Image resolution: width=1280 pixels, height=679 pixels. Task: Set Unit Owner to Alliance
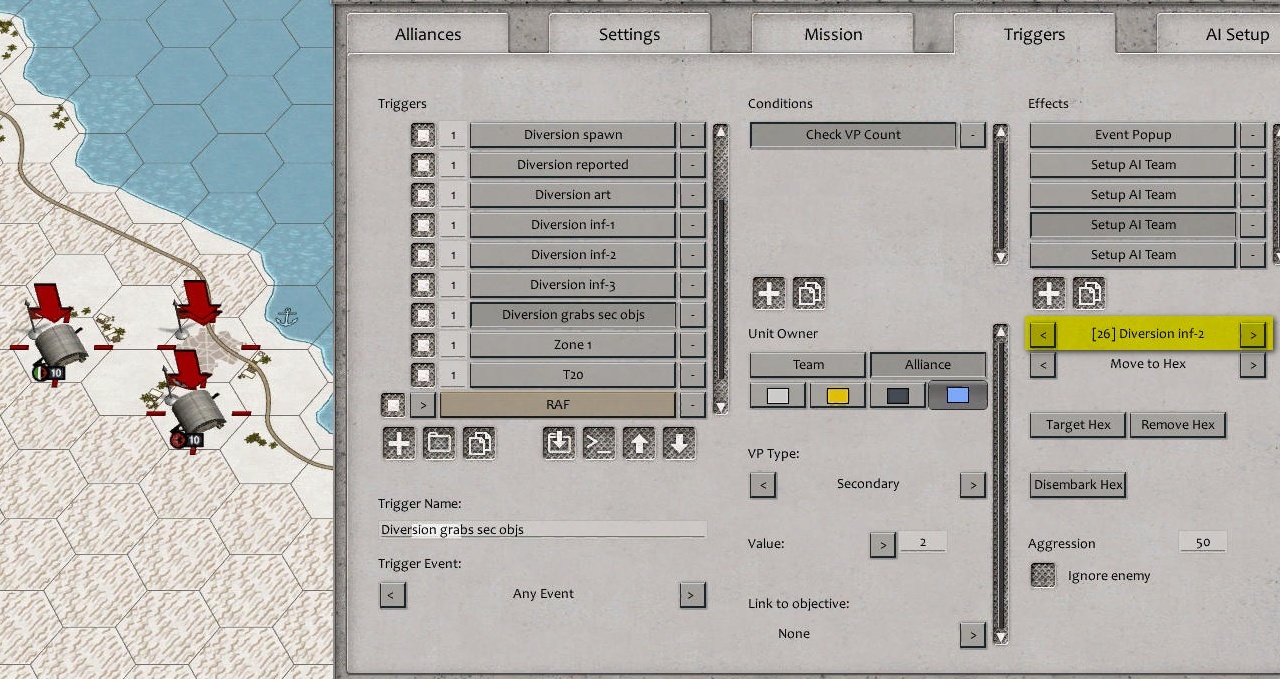(928, 365)
